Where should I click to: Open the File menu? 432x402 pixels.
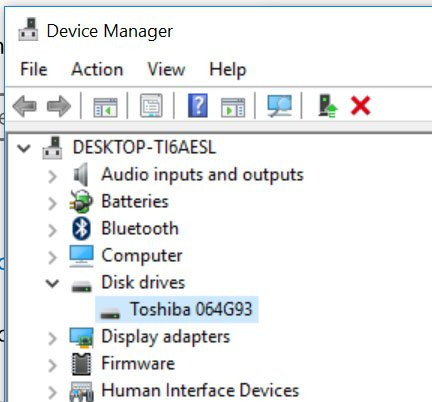34,70
